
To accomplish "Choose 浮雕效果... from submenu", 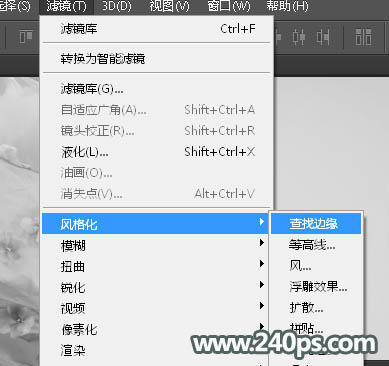I will coord(316,287).
